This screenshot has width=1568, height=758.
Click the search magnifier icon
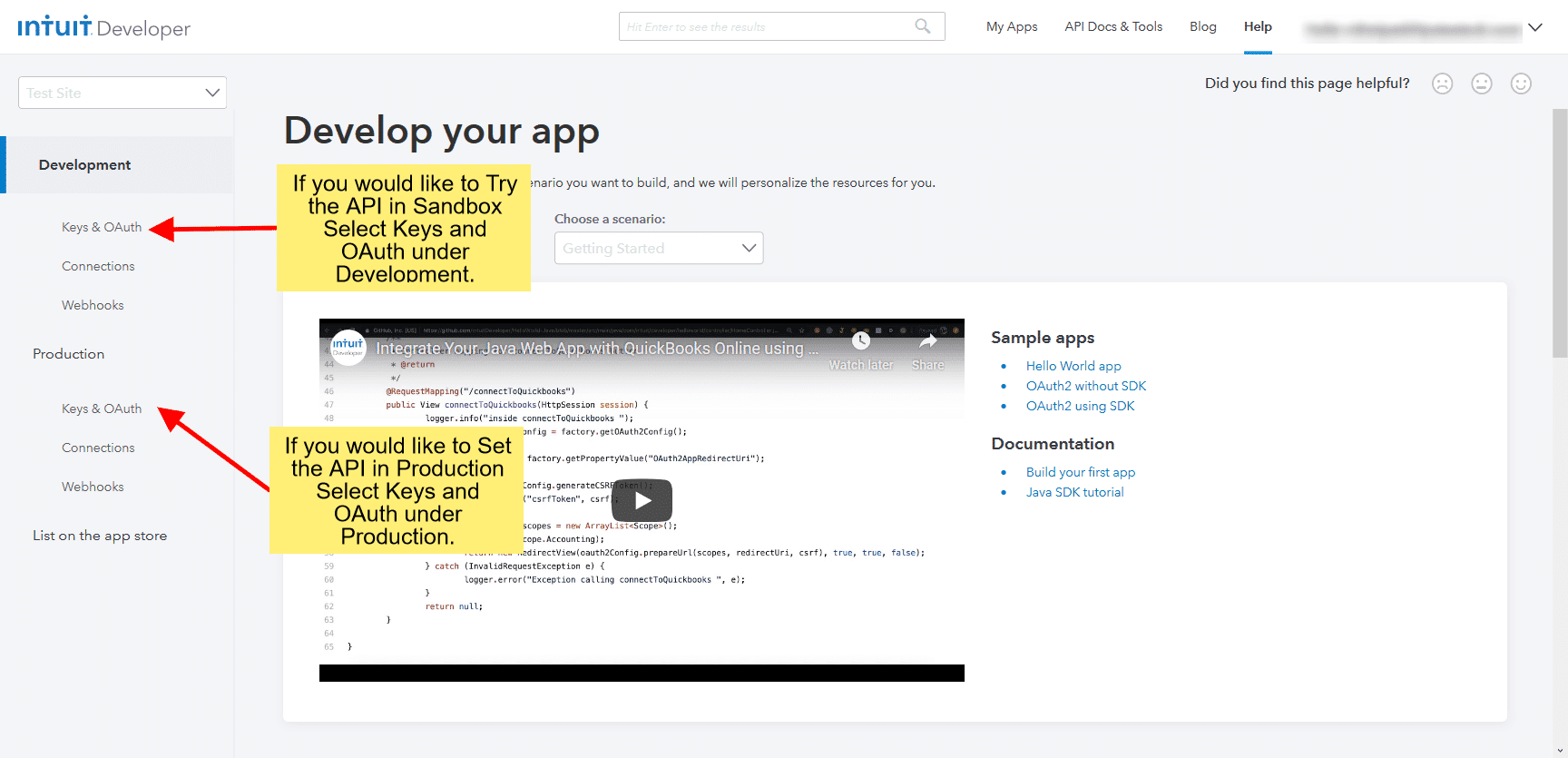click(x=922, y=26)
